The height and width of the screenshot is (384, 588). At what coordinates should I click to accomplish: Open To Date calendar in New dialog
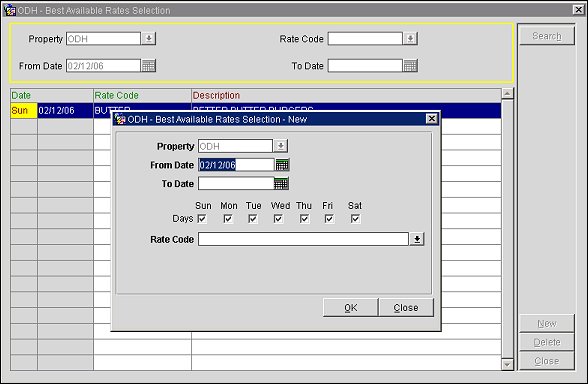point(281,183)
